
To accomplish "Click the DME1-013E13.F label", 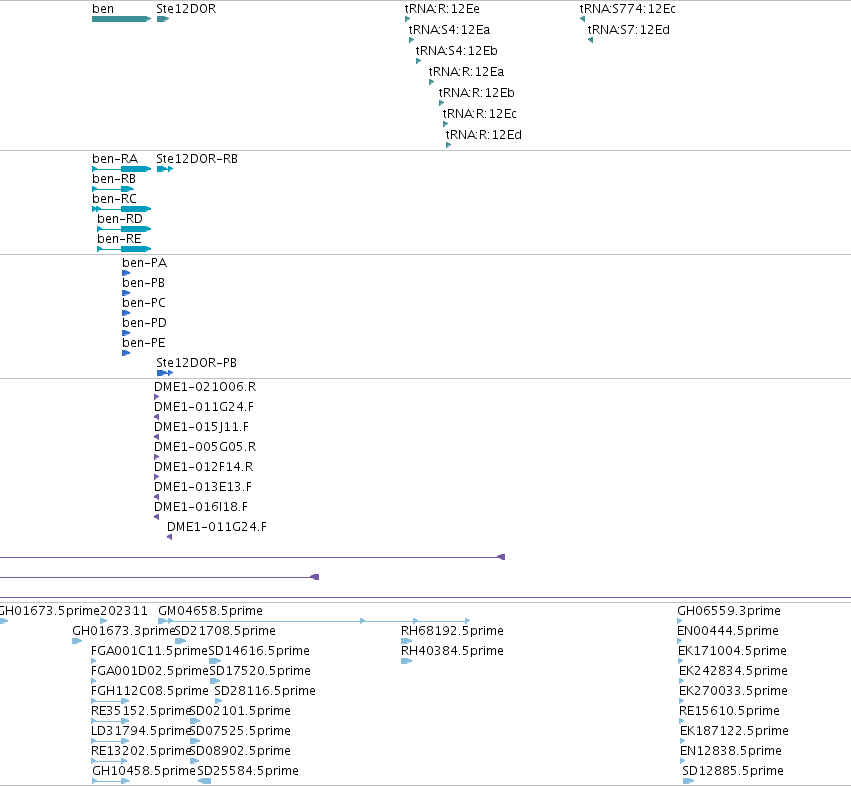I will coord(202,487).
